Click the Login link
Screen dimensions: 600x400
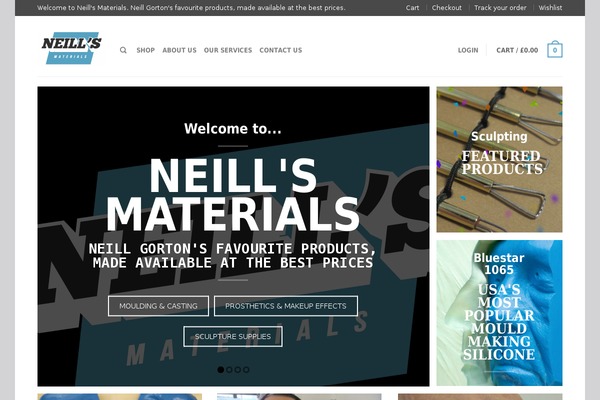(468, 50)
